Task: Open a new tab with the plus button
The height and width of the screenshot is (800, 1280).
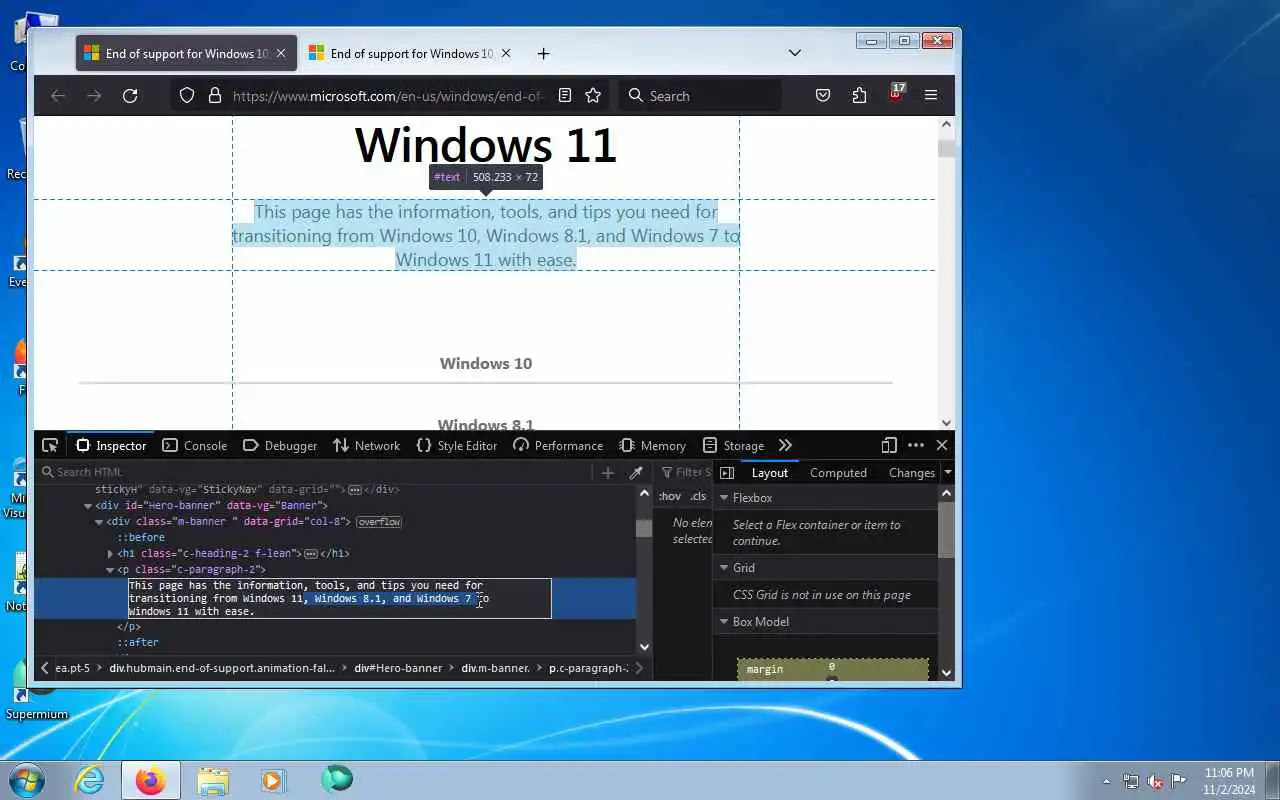Action: 543,54
